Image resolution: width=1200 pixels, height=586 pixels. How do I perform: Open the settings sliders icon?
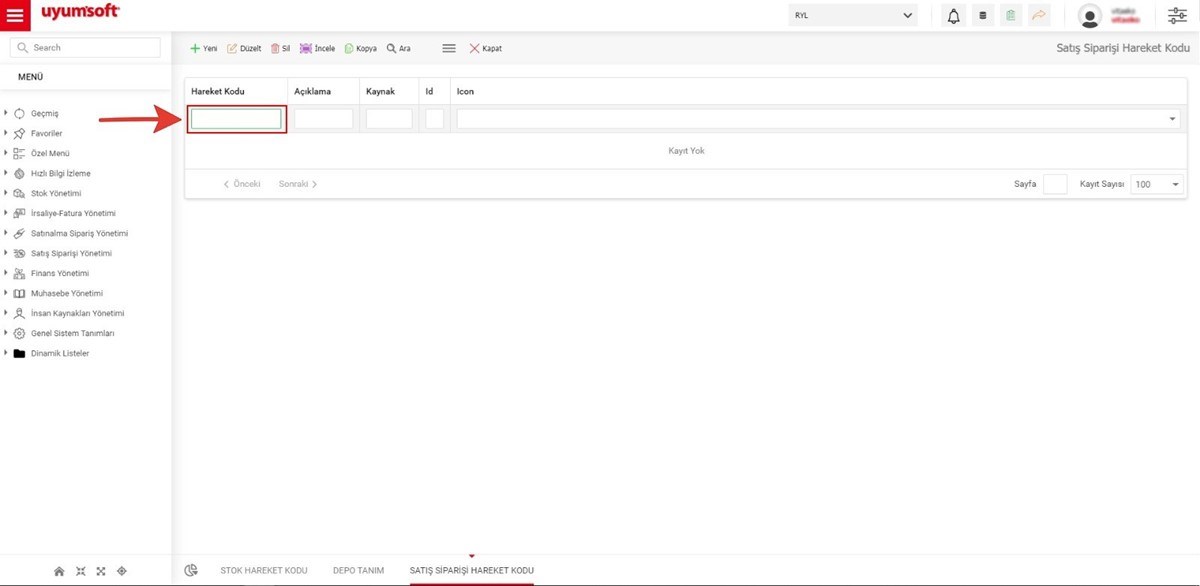1177,16
